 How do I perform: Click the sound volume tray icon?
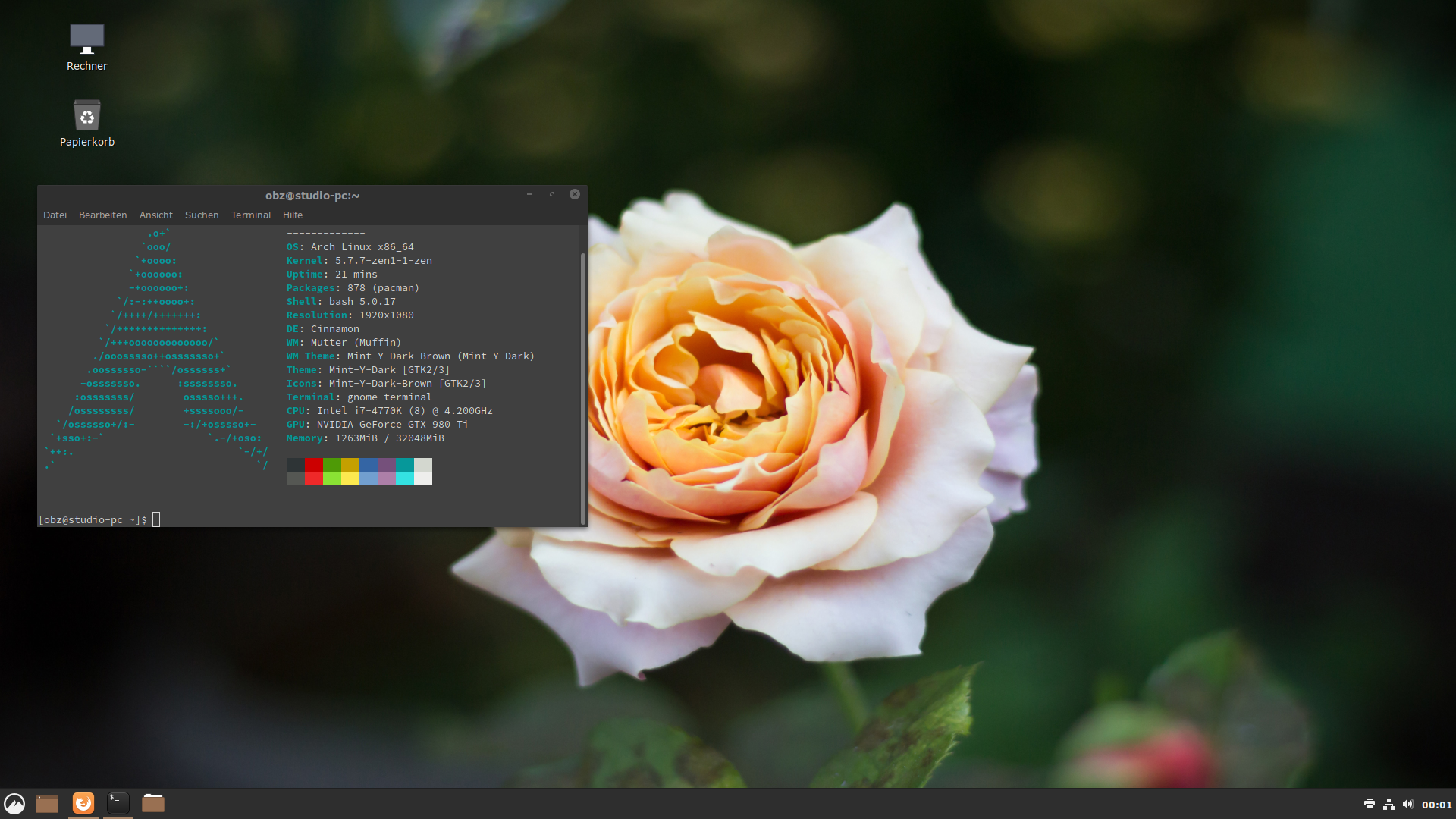pos(1408,804)
